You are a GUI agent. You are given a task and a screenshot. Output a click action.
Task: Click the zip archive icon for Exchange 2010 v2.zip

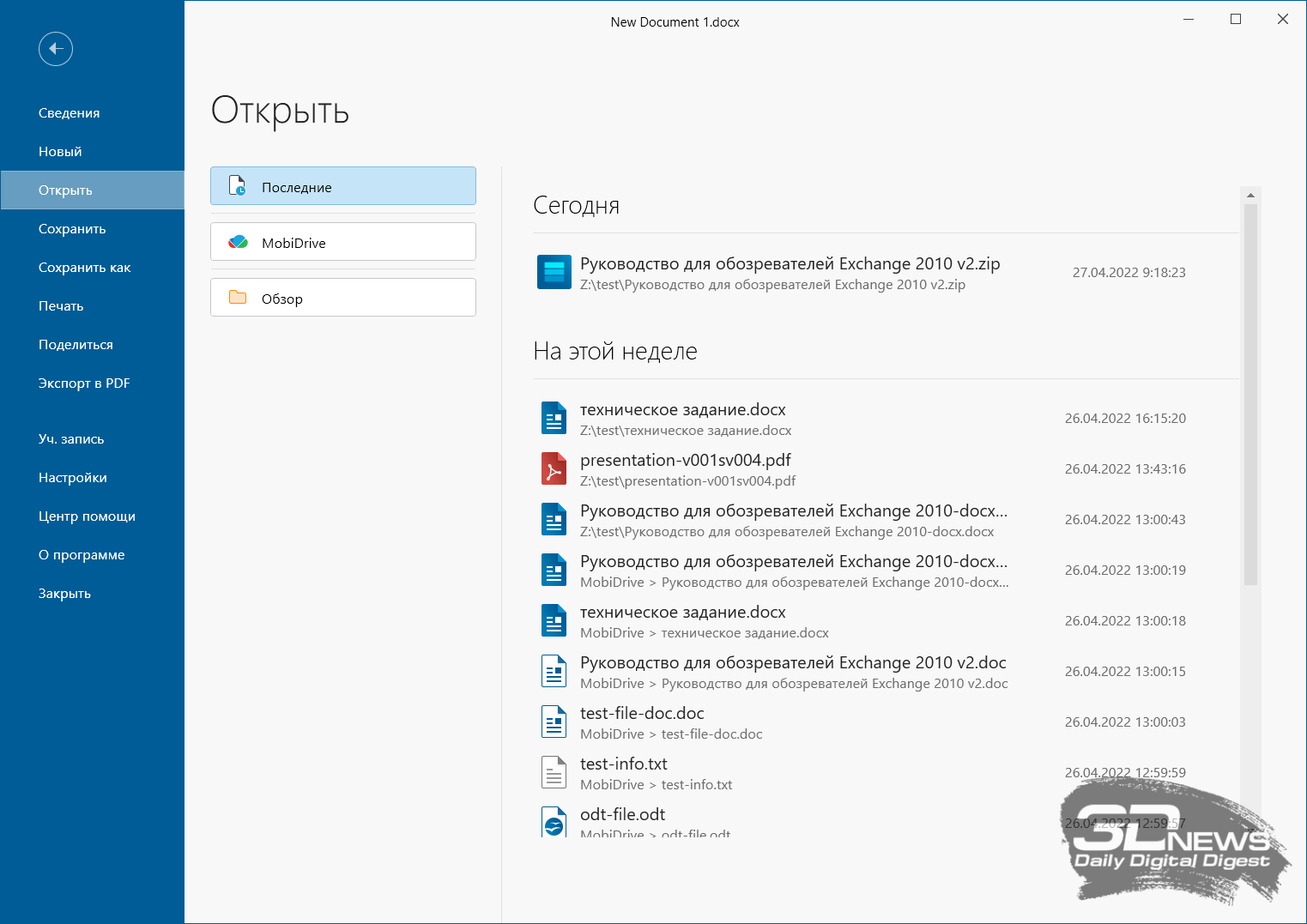[554, 272]
